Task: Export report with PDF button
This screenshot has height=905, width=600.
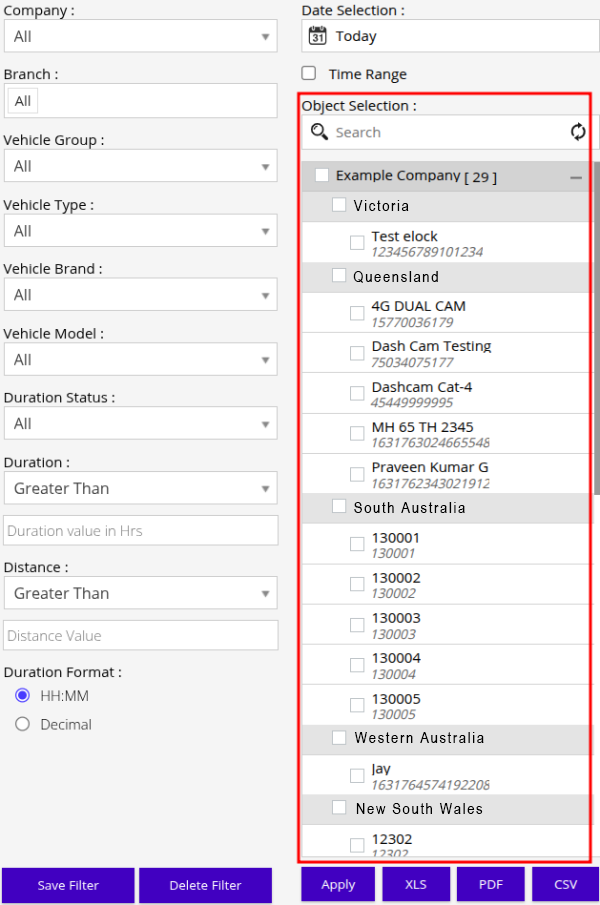Action: pyautogui.click(x=491, y=884)
